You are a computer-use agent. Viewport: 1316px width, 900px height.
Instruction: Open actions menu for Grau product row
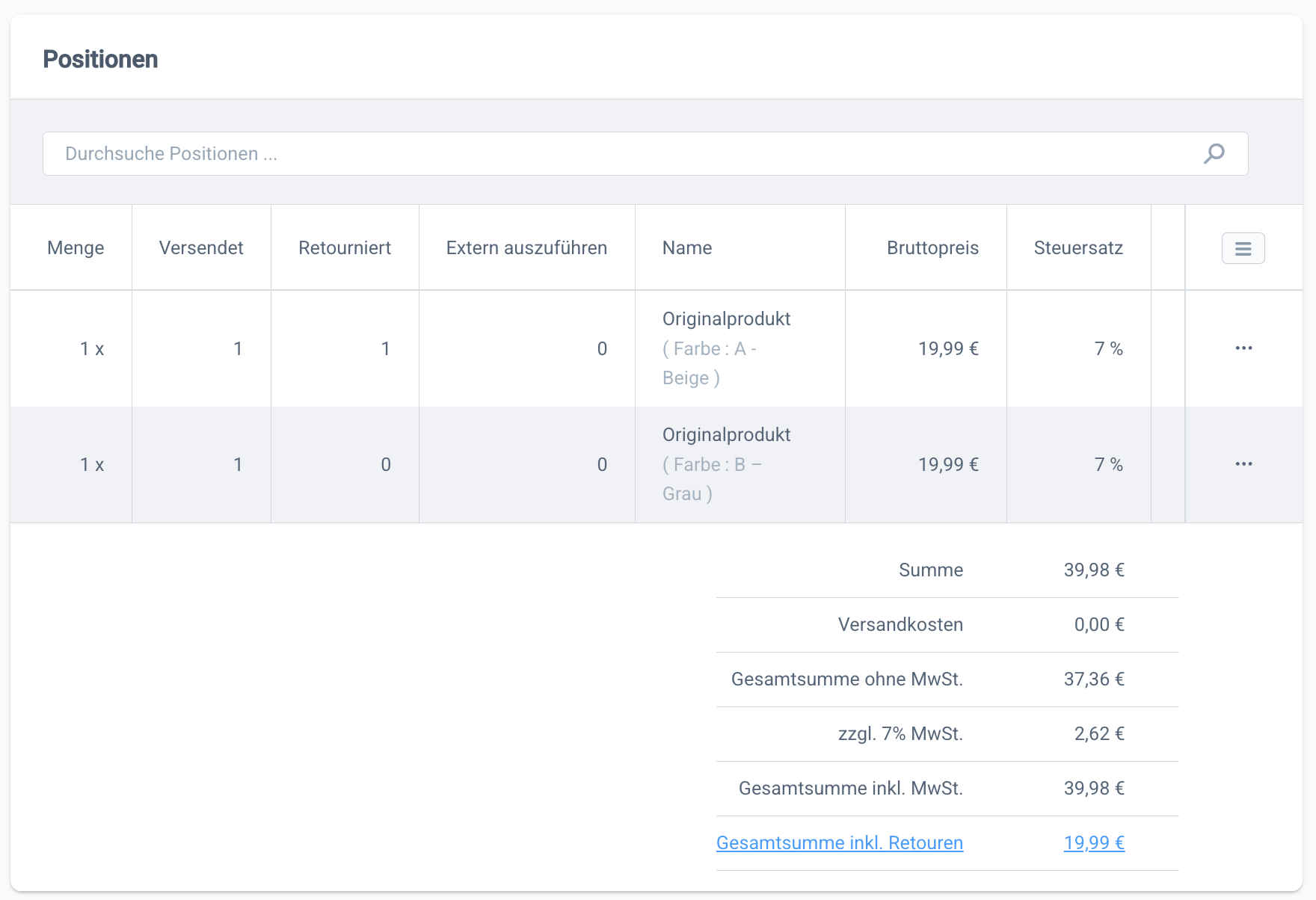click(1243, 464)
